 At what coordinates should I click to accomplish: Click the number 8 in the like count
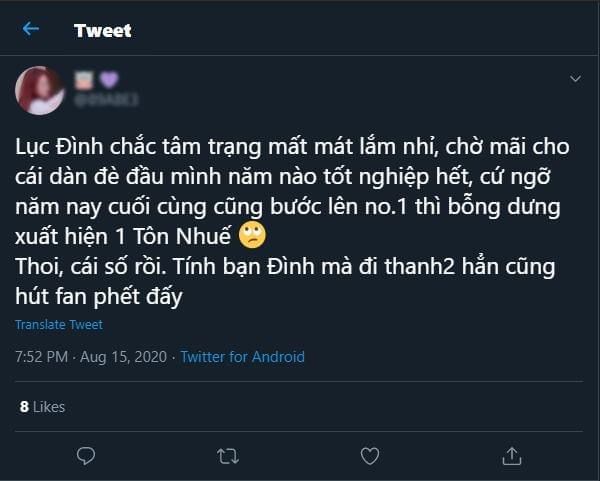pos(24,407)
